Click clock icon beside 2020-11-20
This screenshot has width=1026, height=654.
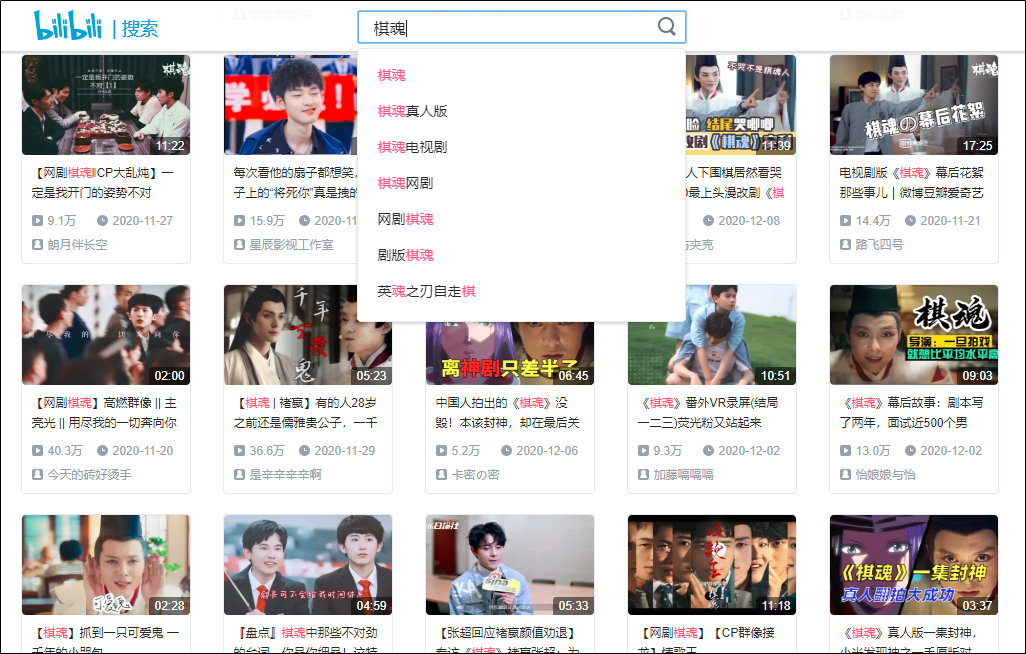tap(102, 450)
